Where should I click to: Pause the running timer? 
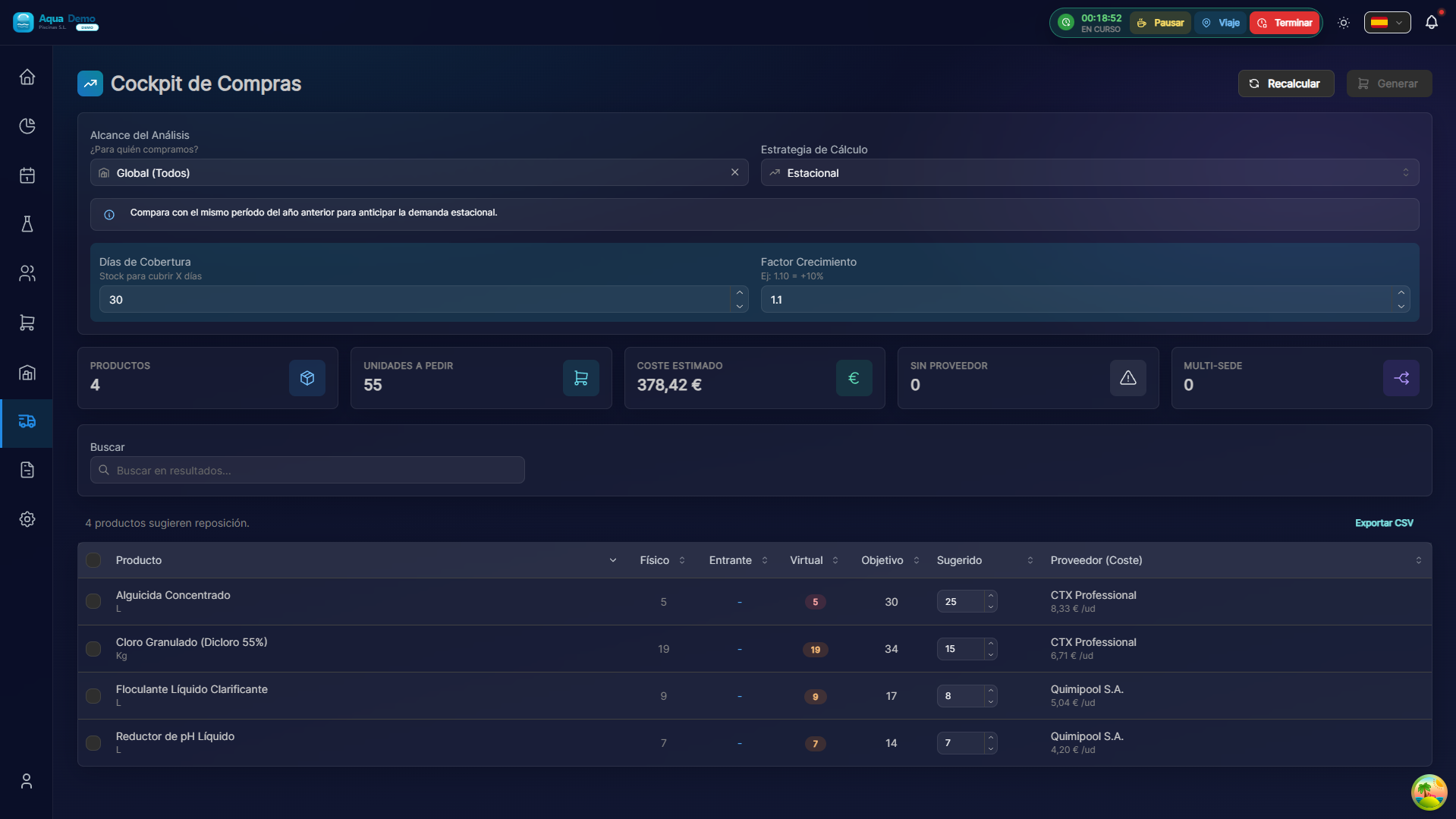(1160, 23)
